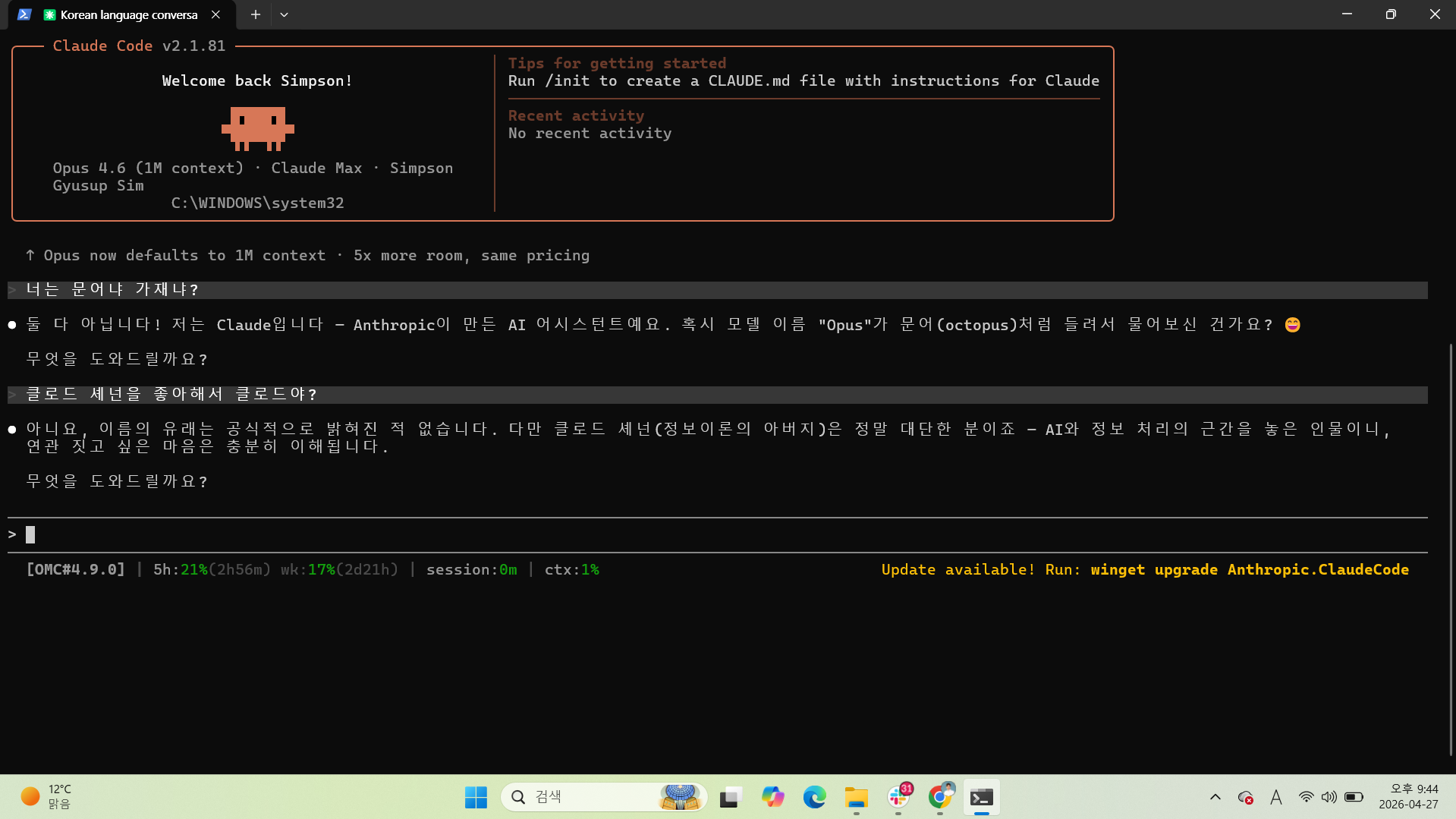The image size is (1456, 819).
Task: Open Copilot from the taskbar
Action: point(773,797)
